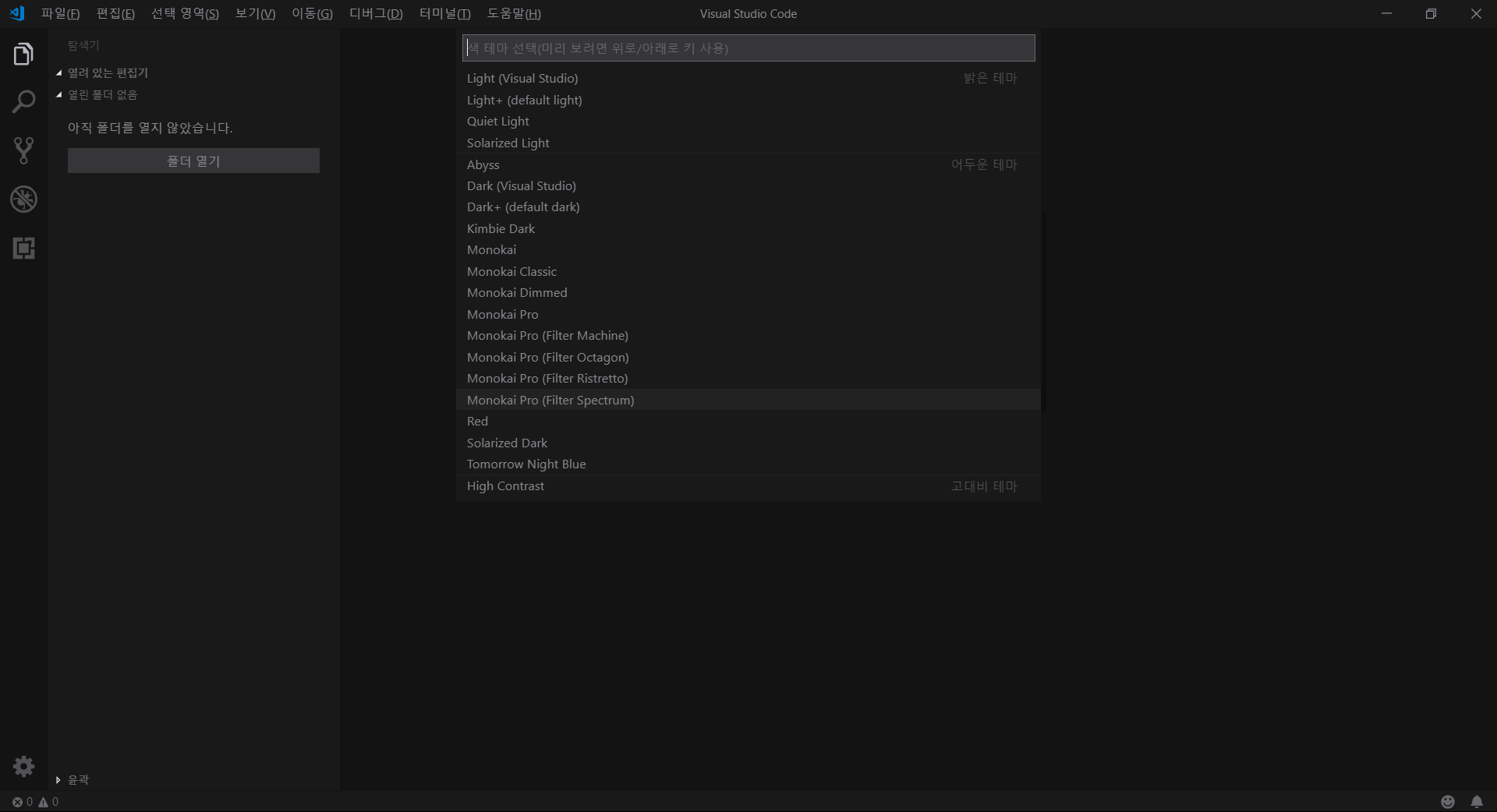Viewport: 1497px width, 812px height.
Task: Open the 이동(G) menu
Action: [x=312, y=13]
